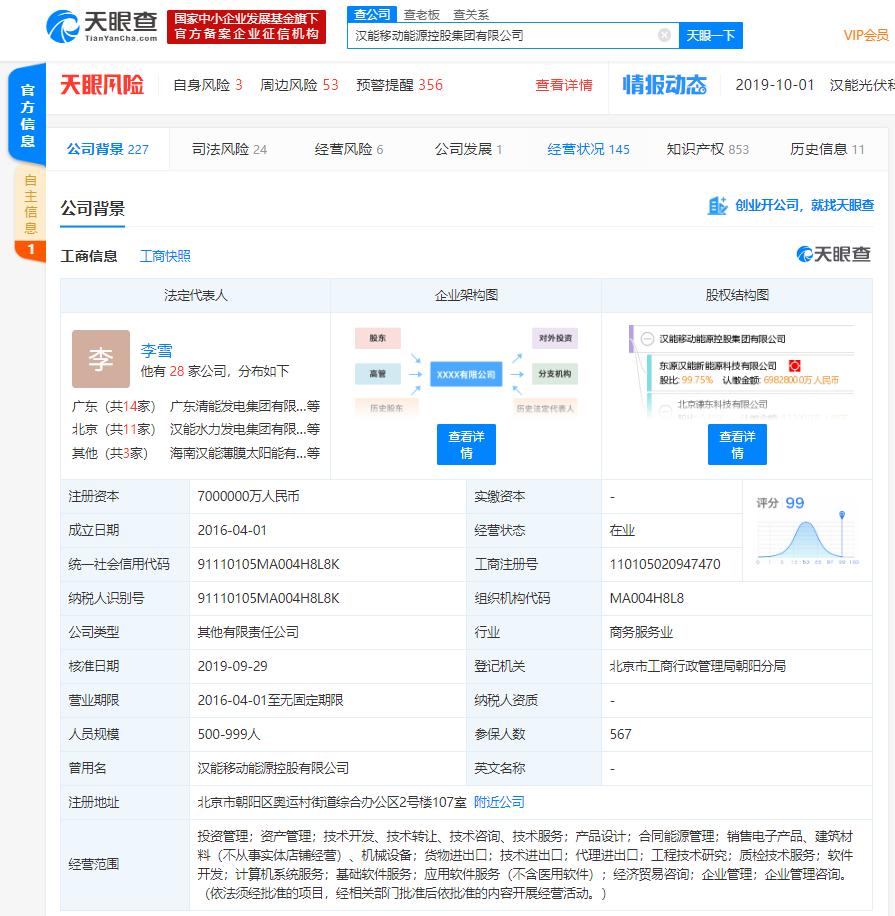
Task: Select the 查关系 search tab
Action: [x=471, y=15]
